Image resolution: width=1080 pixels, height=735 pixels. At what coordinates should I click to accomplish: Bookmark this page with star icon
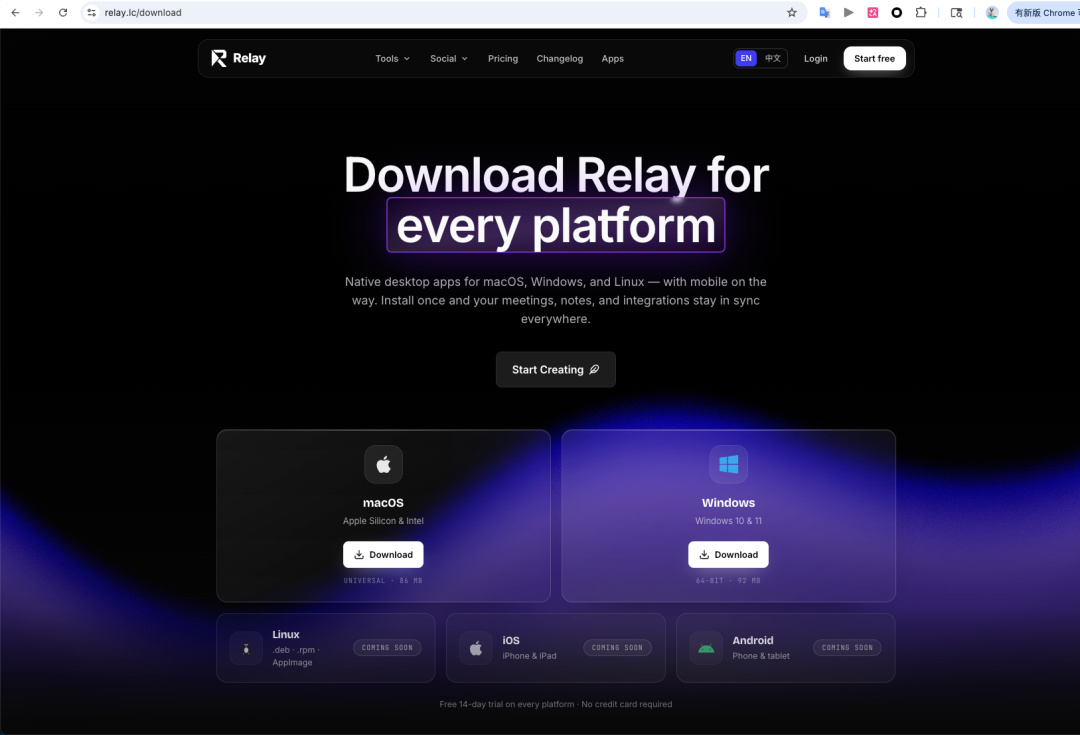click(791, 12)
